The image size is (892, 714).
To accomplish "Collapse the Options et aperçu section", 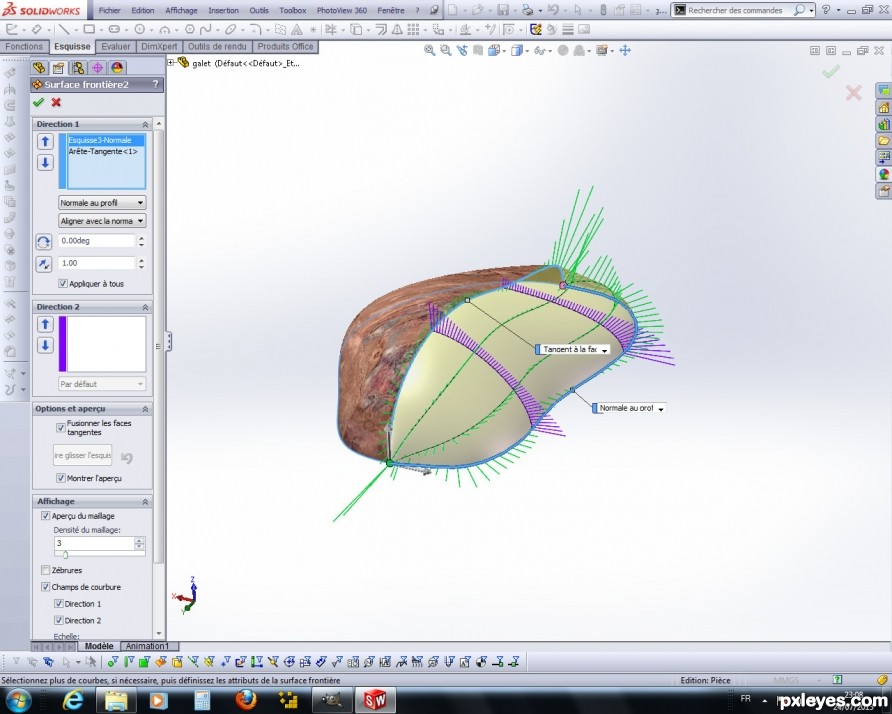I will point(145,409).
